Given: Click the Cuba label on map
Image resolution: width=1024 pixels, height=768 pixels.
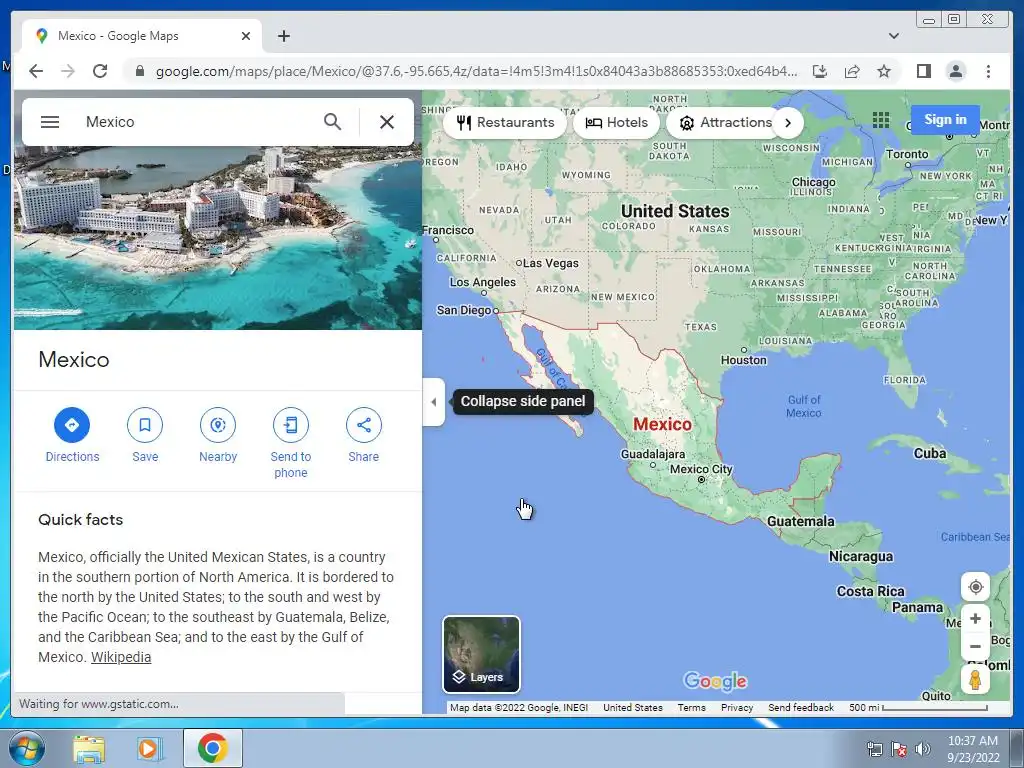Looking at the screenshot, I should point(929,453).
